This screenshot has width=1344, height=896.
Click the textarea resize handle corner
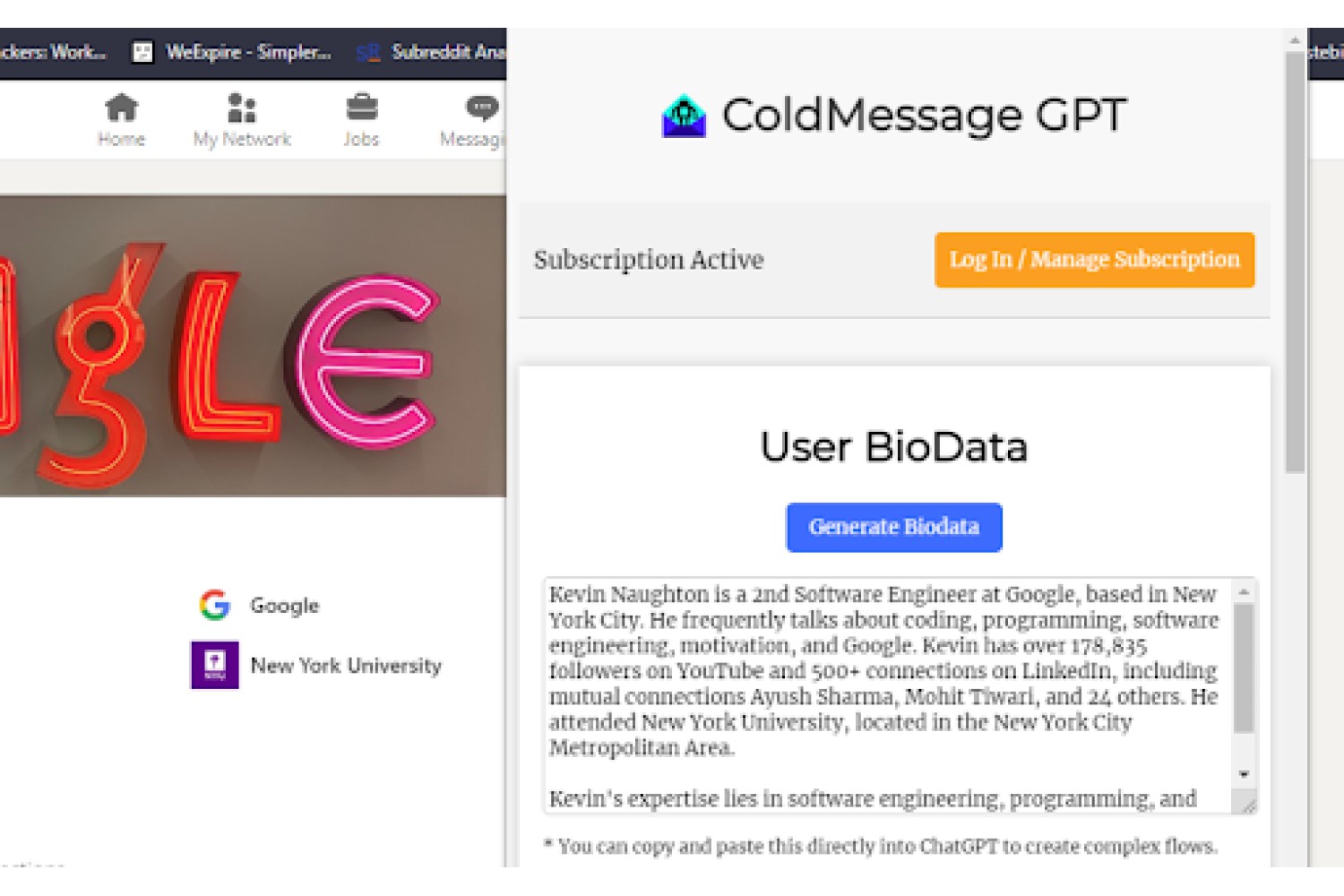point(1246,804)
